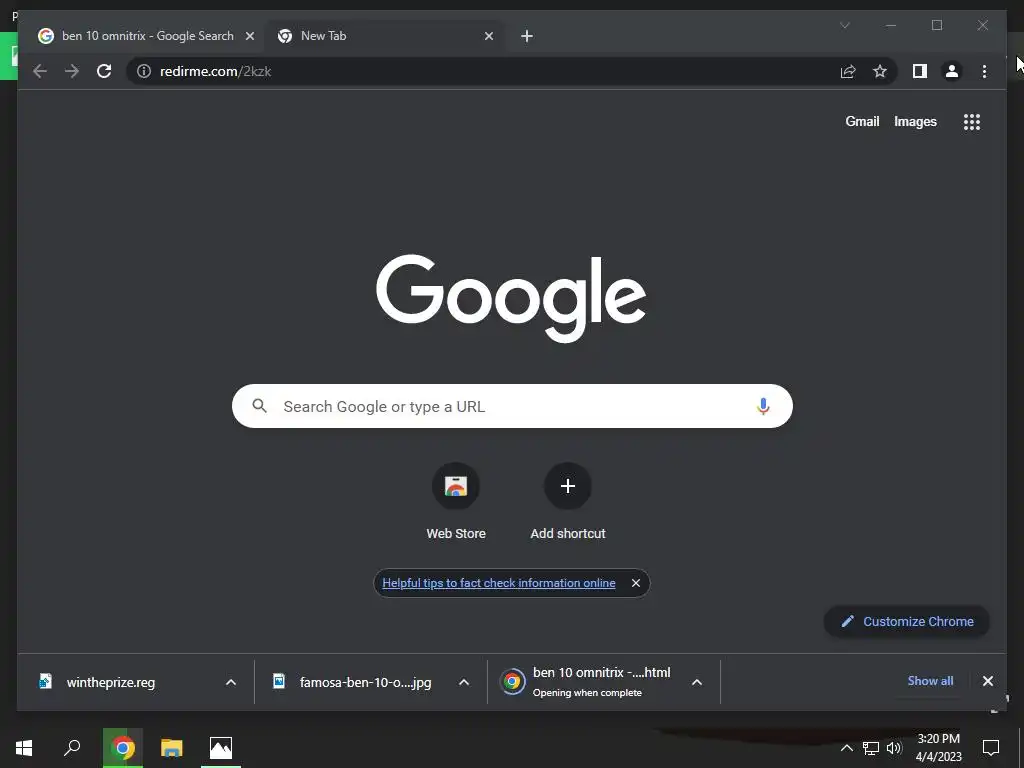Close the ben 10 omnitrix tab
The height and width of the screenshot is (768, 1024).
coord(249,37)
